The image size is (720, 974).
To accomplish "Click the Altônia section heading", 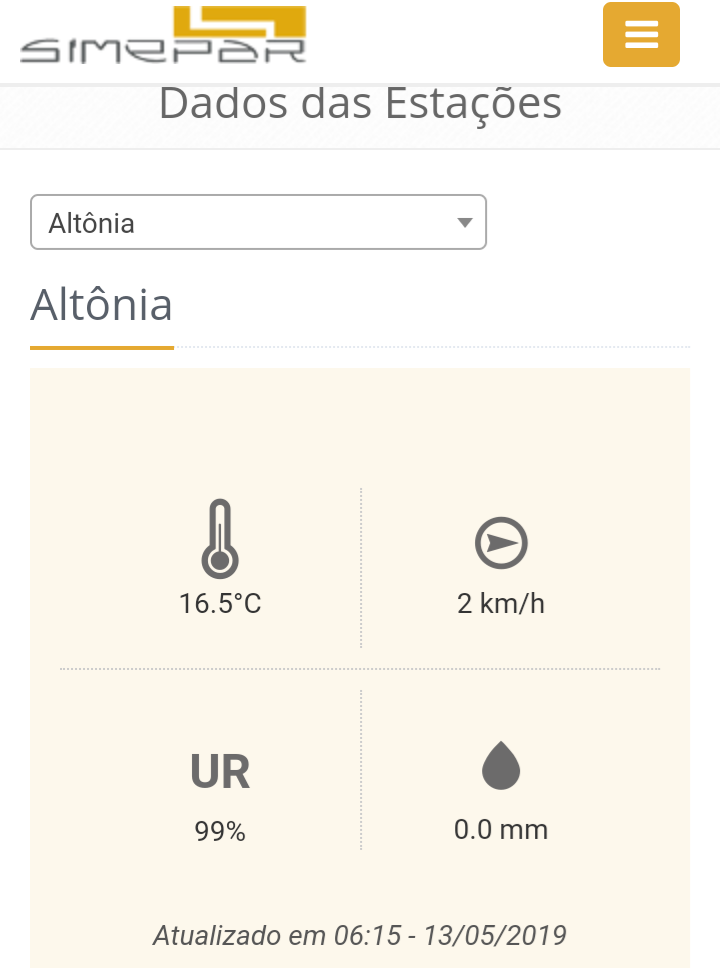I will click(x=101, y=305).
